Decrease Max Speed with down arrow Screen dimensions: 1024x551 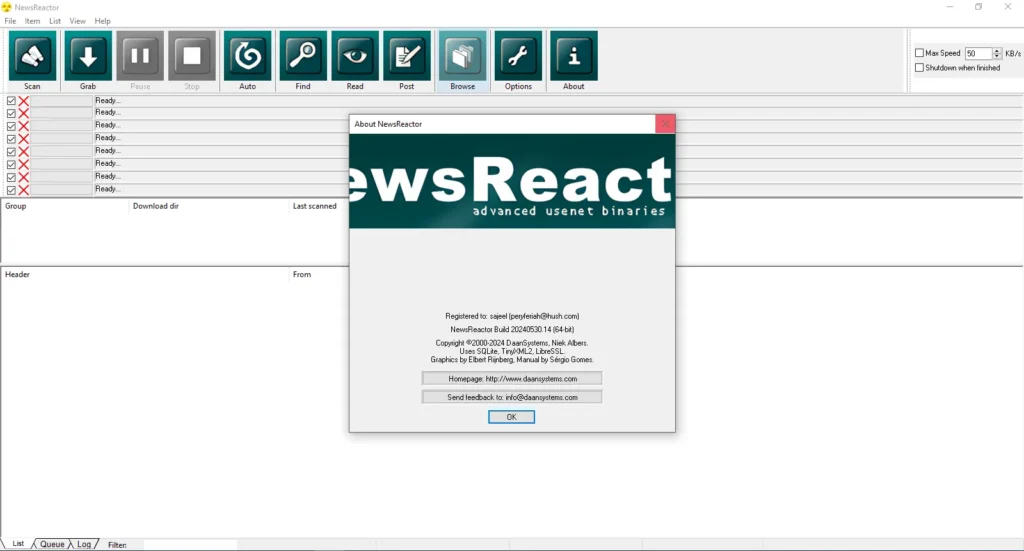(997, 56)
